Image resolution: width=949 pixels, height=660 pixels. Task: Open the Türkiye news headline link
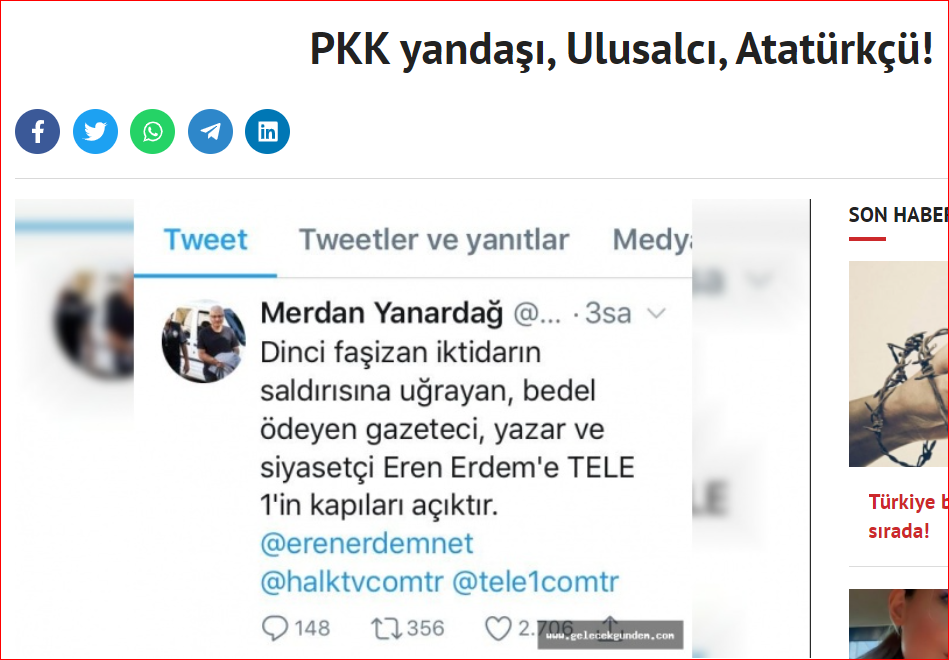point(908,516)
